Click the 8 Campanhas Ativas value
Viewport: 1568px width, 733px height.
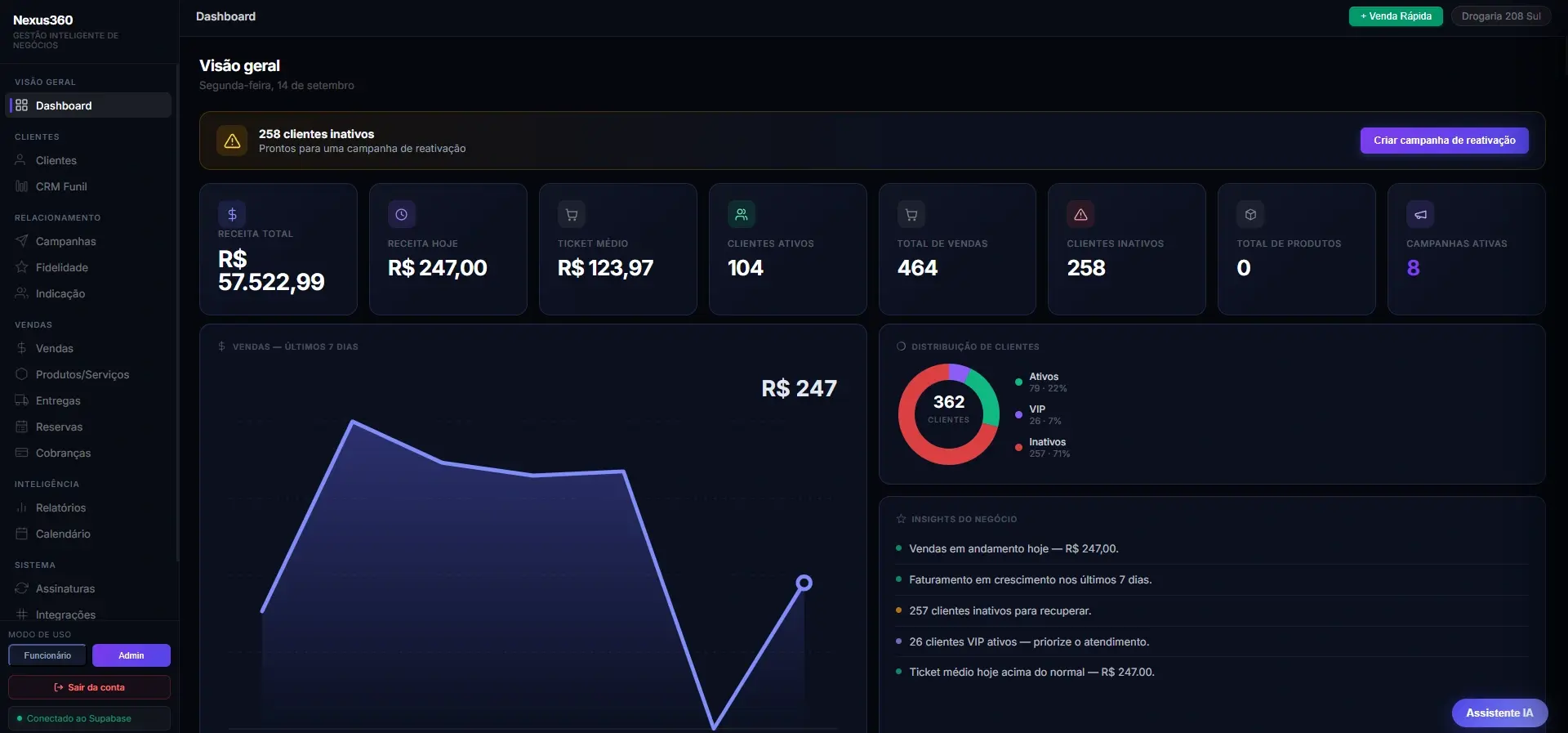(1413, 268)
